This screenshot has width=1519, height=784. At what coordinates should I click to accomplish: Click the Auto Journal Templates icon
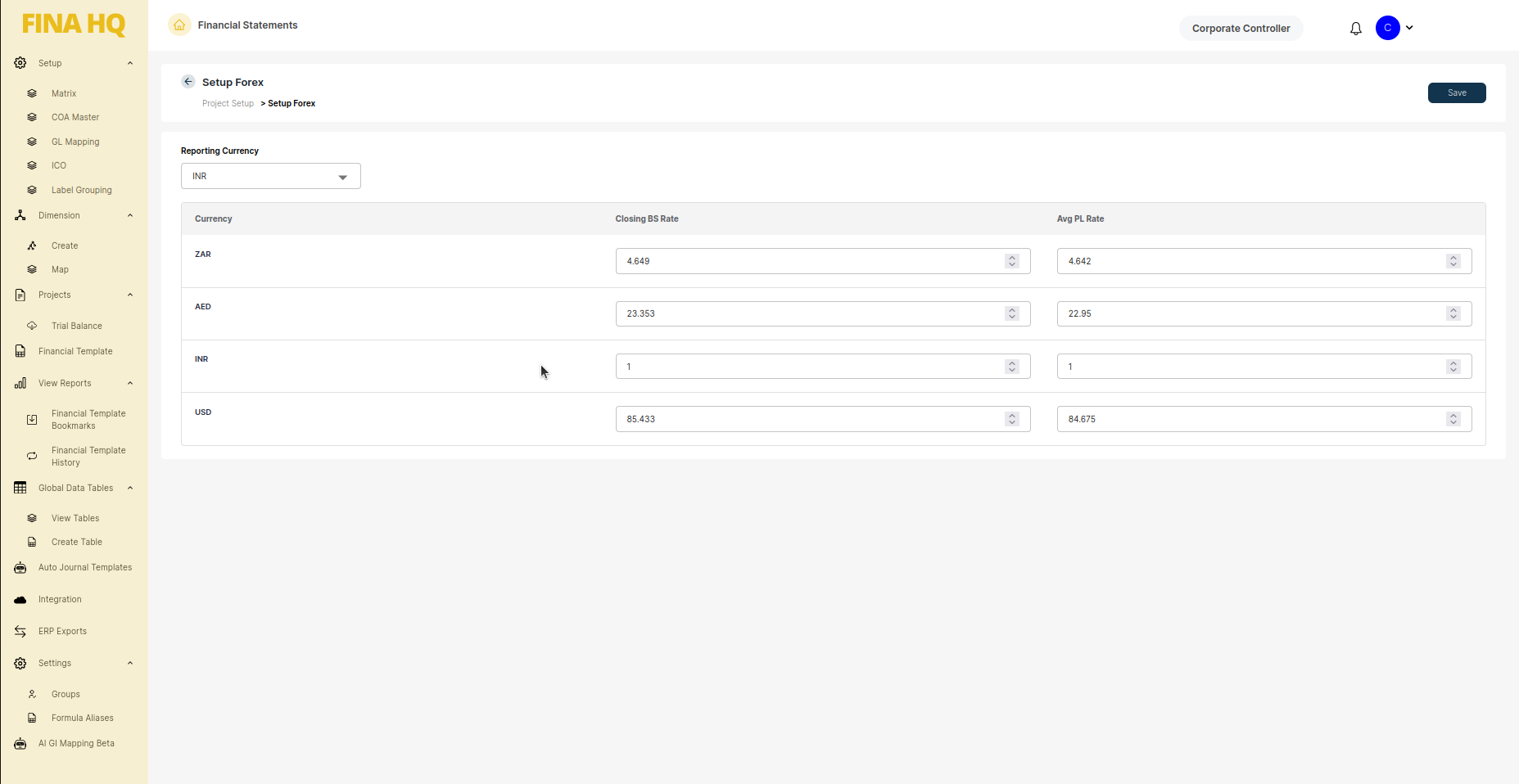20,568
